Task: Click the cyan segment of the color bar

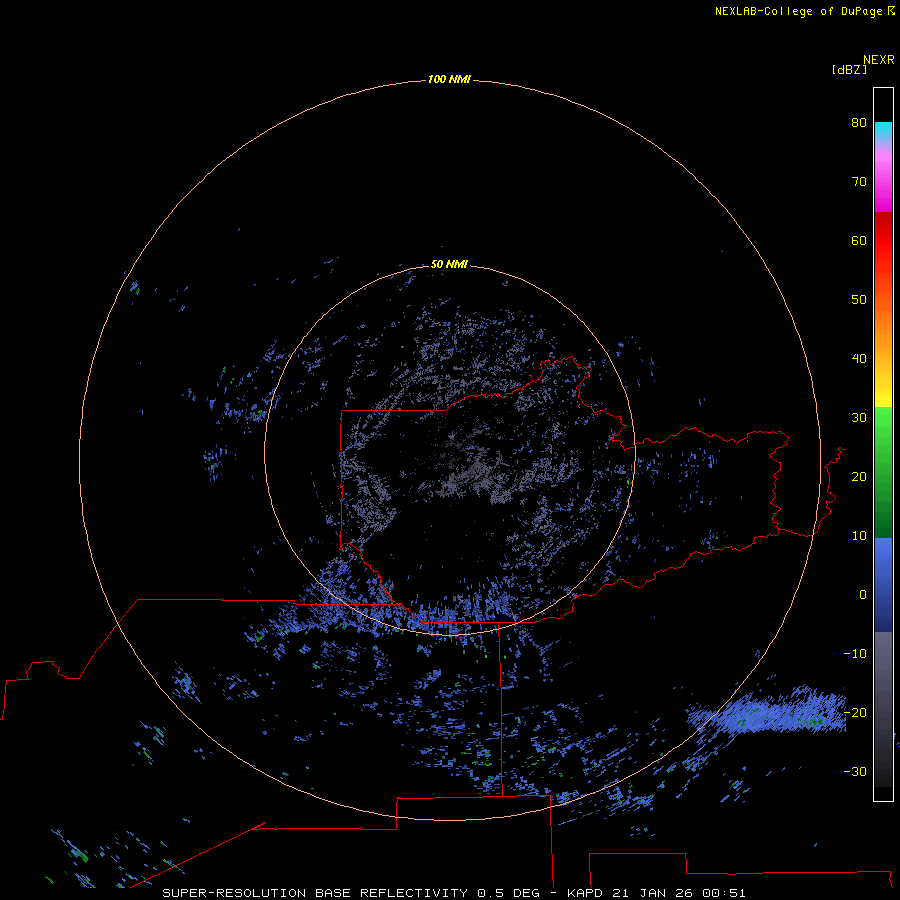Action: 883,129
